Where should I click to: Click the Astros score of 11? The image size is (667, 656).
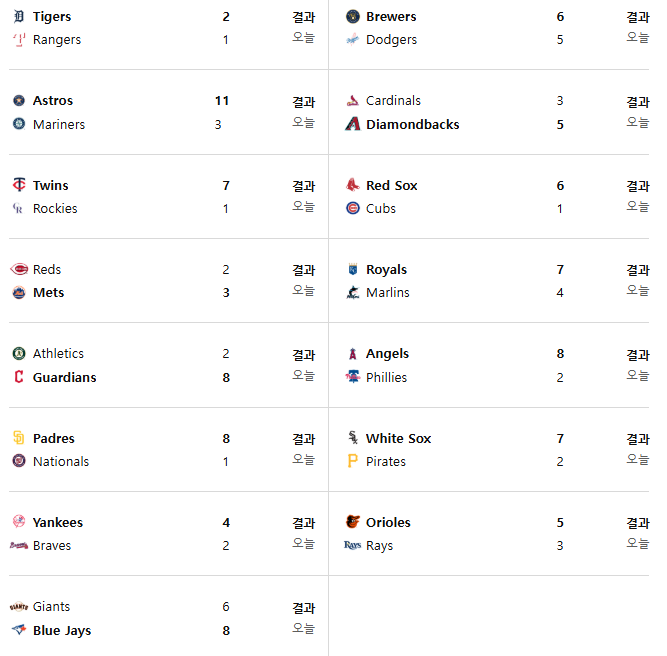222,100
